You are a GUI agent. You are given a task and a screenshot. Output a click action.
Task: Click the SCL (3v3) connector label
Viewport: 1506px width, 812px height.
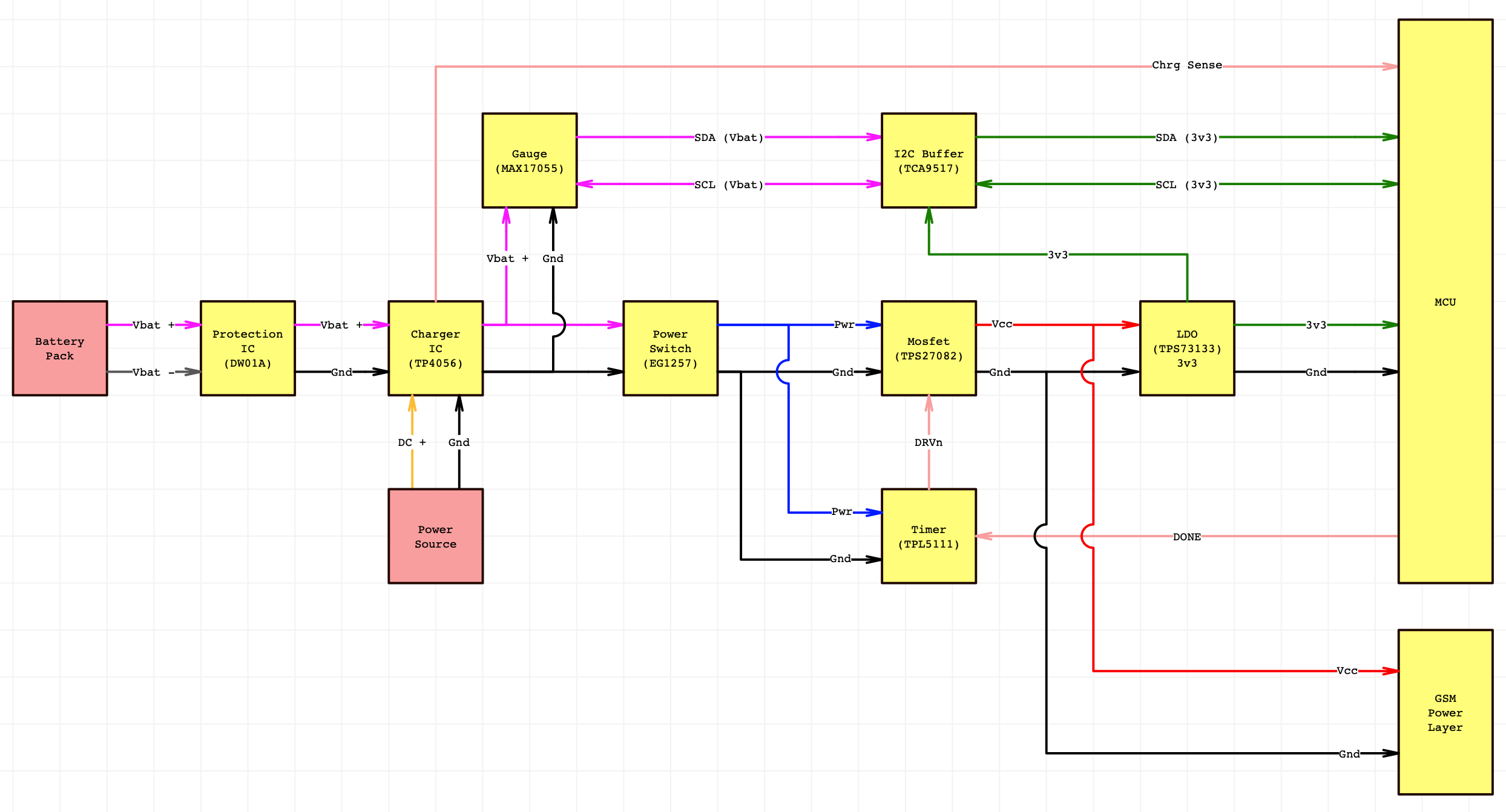(x=1187, y=185)
